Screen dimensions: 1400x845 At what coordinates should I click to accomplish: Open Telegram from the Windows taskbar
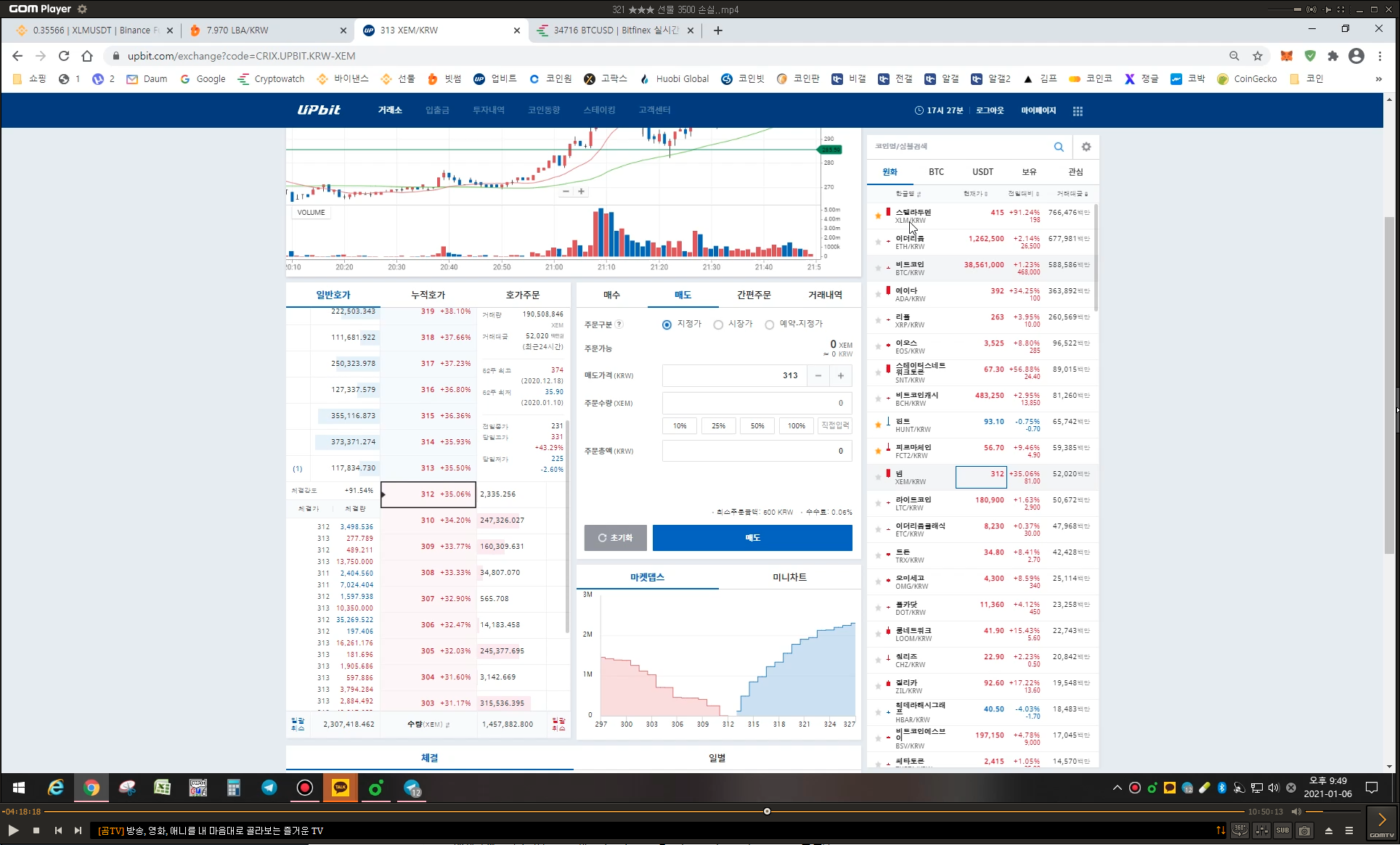click(269, 788)
